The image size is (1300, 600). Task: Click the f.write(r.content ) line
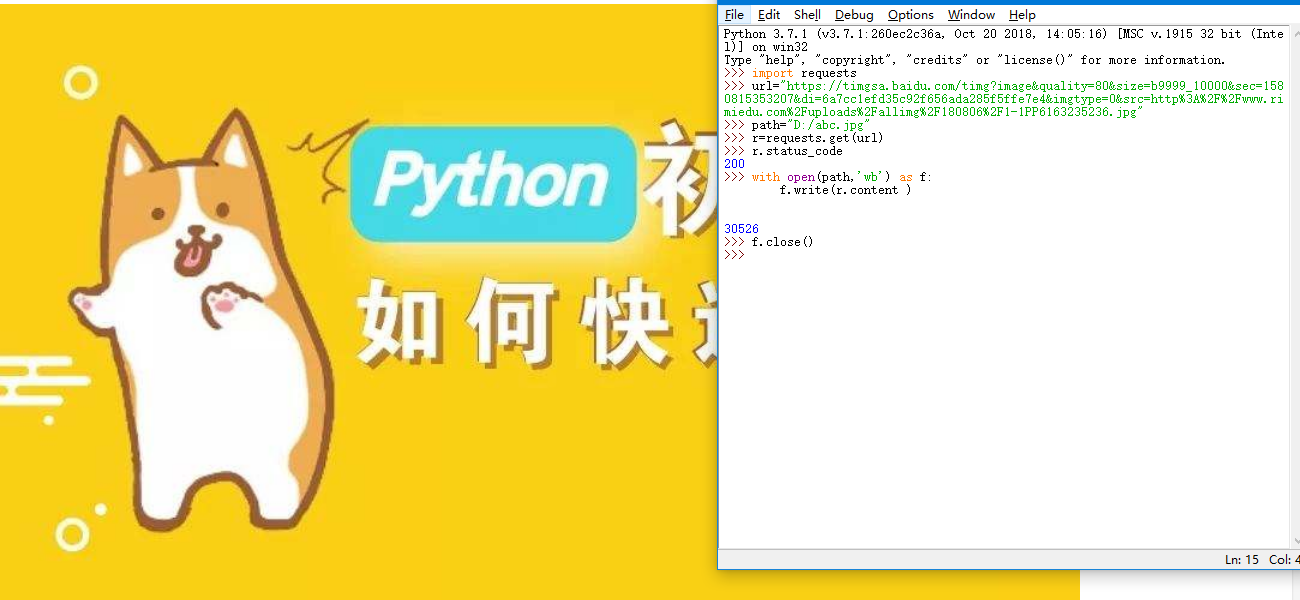click(x=845, y=190)
